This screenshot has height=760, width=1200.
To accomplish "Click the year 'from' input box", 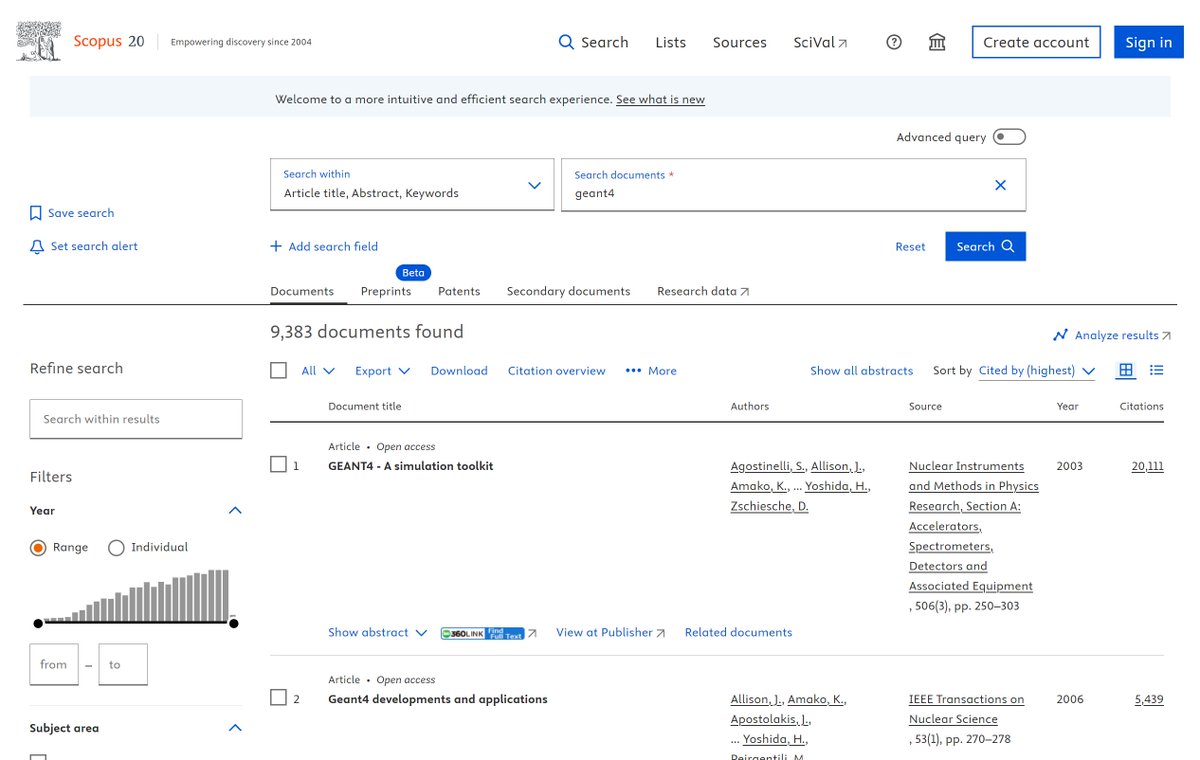I will click(54, 664).
